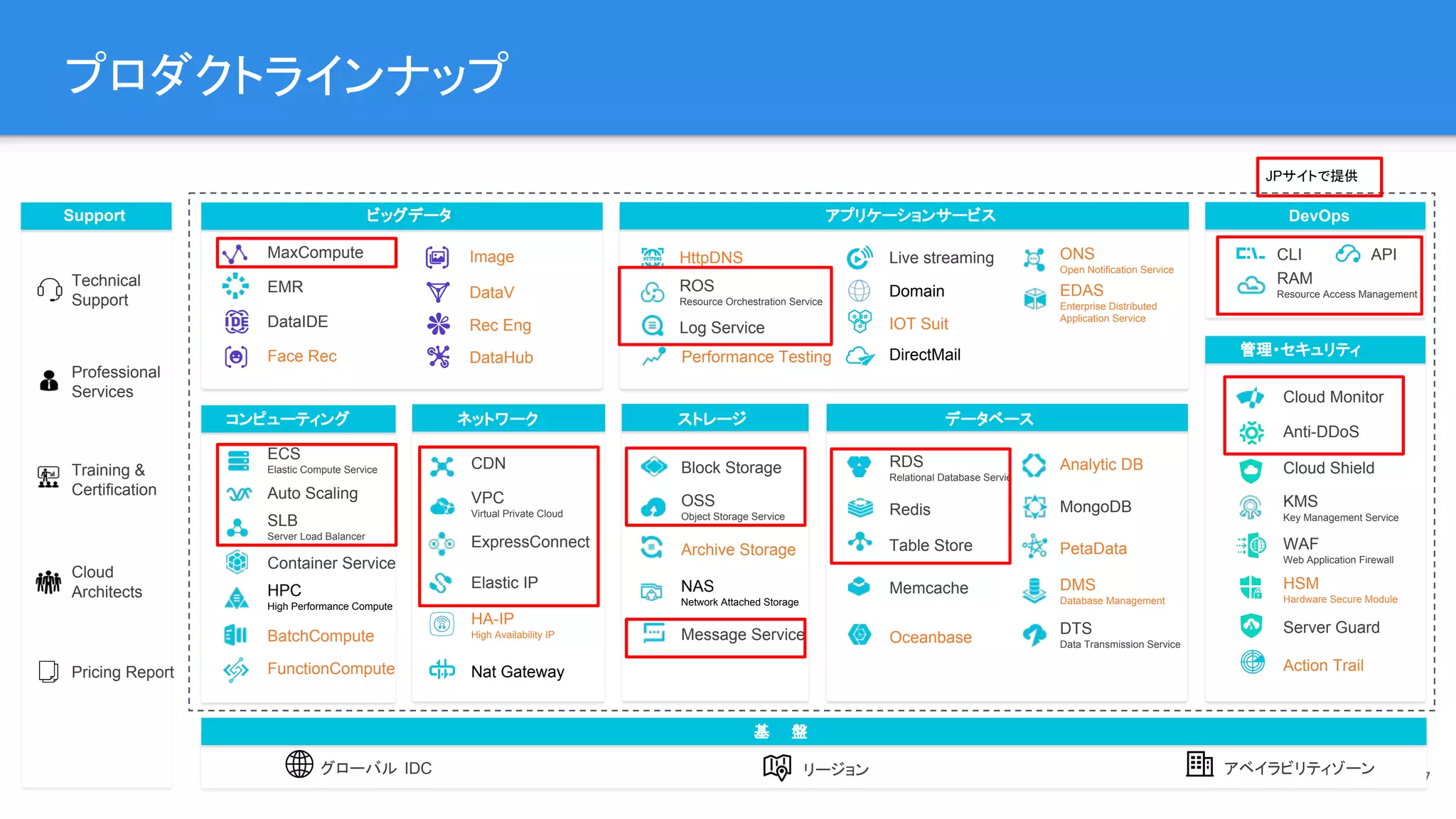This screenshot has width=1456, height=819.
Task: Select the アプリケーションサービス section header
Action: point(904,215)
